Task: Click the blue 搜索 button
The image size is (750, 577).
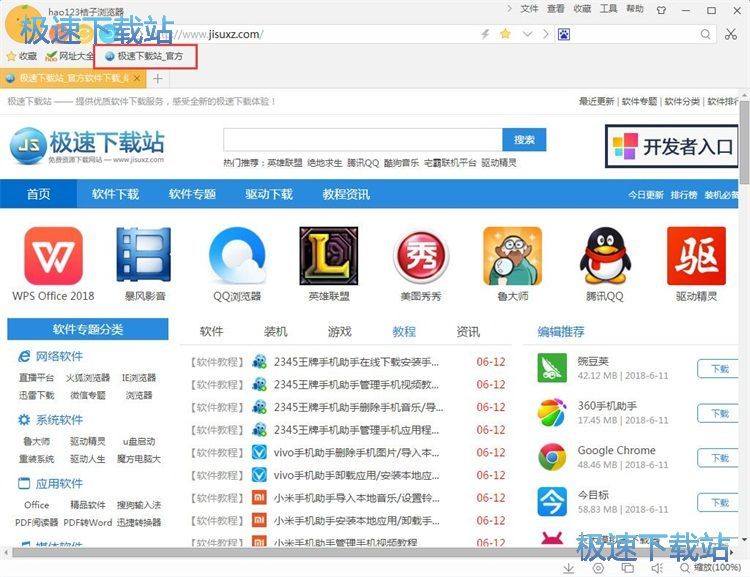Action: (524, 140)
